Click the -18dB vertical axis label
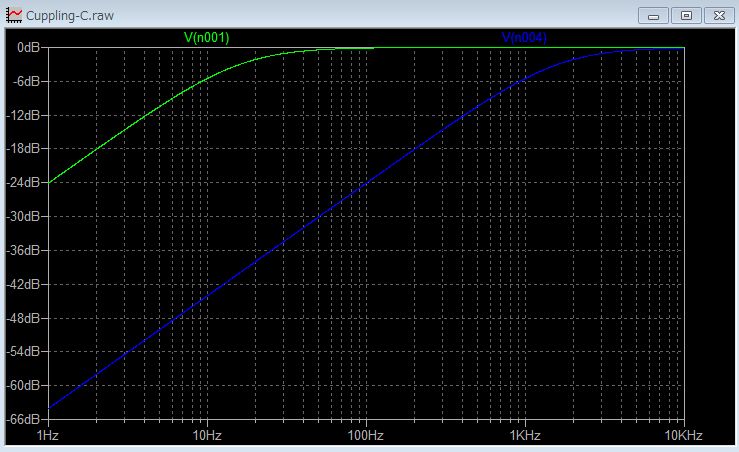739x452 pixels. tap(23, 148)
